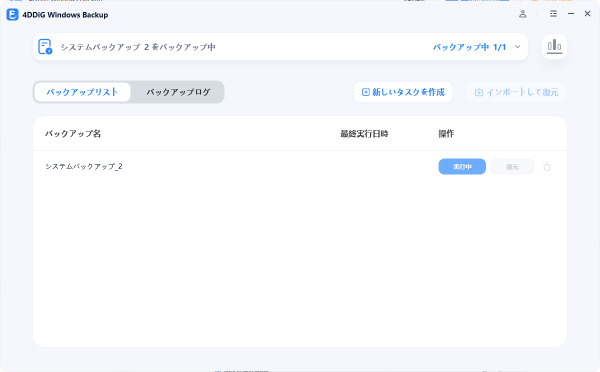Select the システムバックアップ_2 list row

(x=300, y=166)
